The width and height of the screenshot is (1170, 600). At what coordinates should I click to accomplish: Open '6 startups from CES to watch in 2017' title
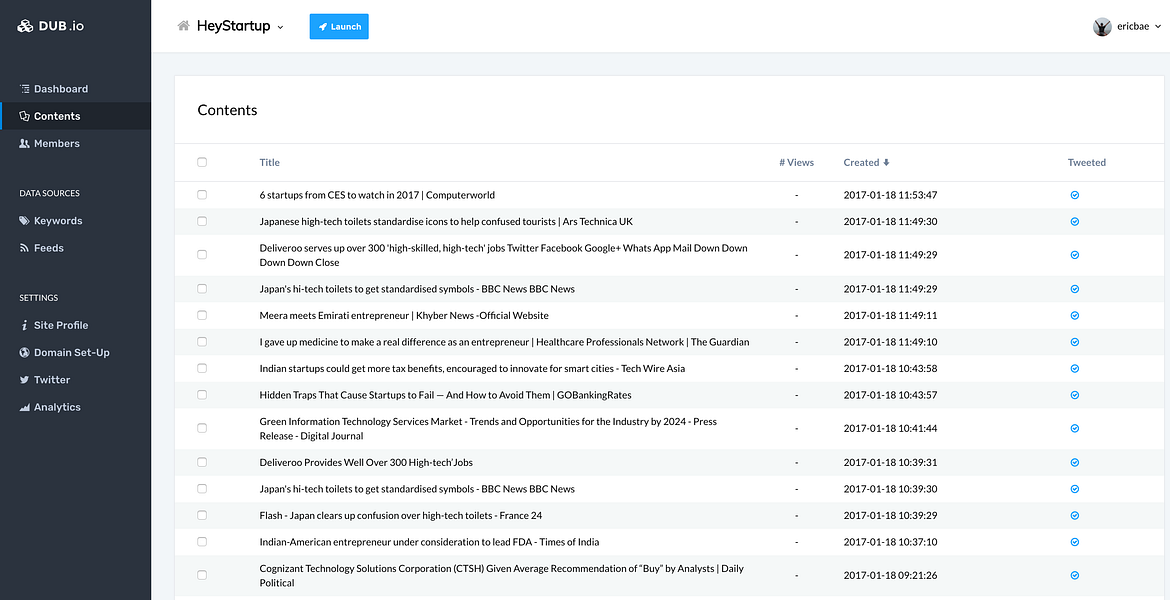click(377, 195)
